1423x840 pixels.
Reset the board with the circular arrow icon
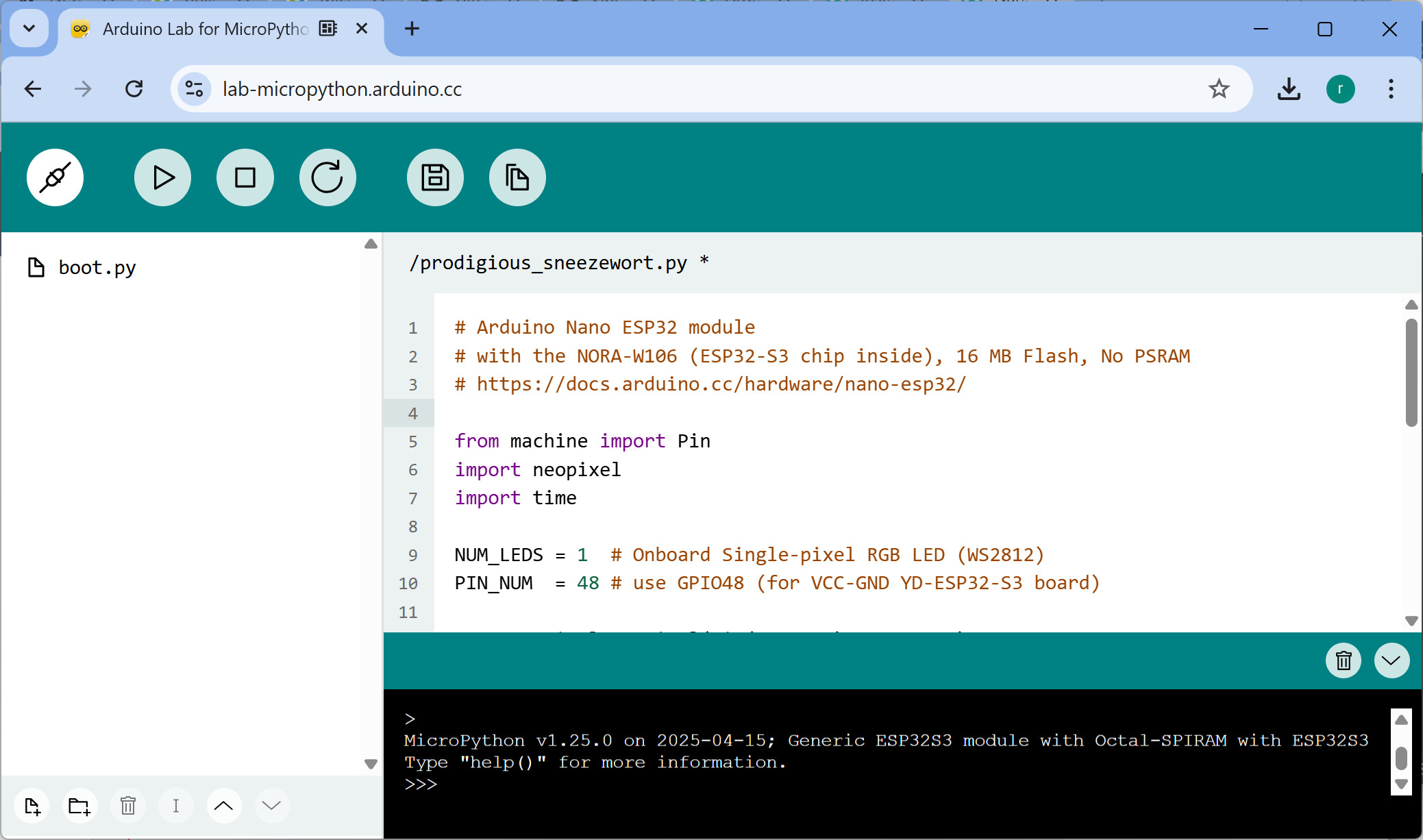327,177
